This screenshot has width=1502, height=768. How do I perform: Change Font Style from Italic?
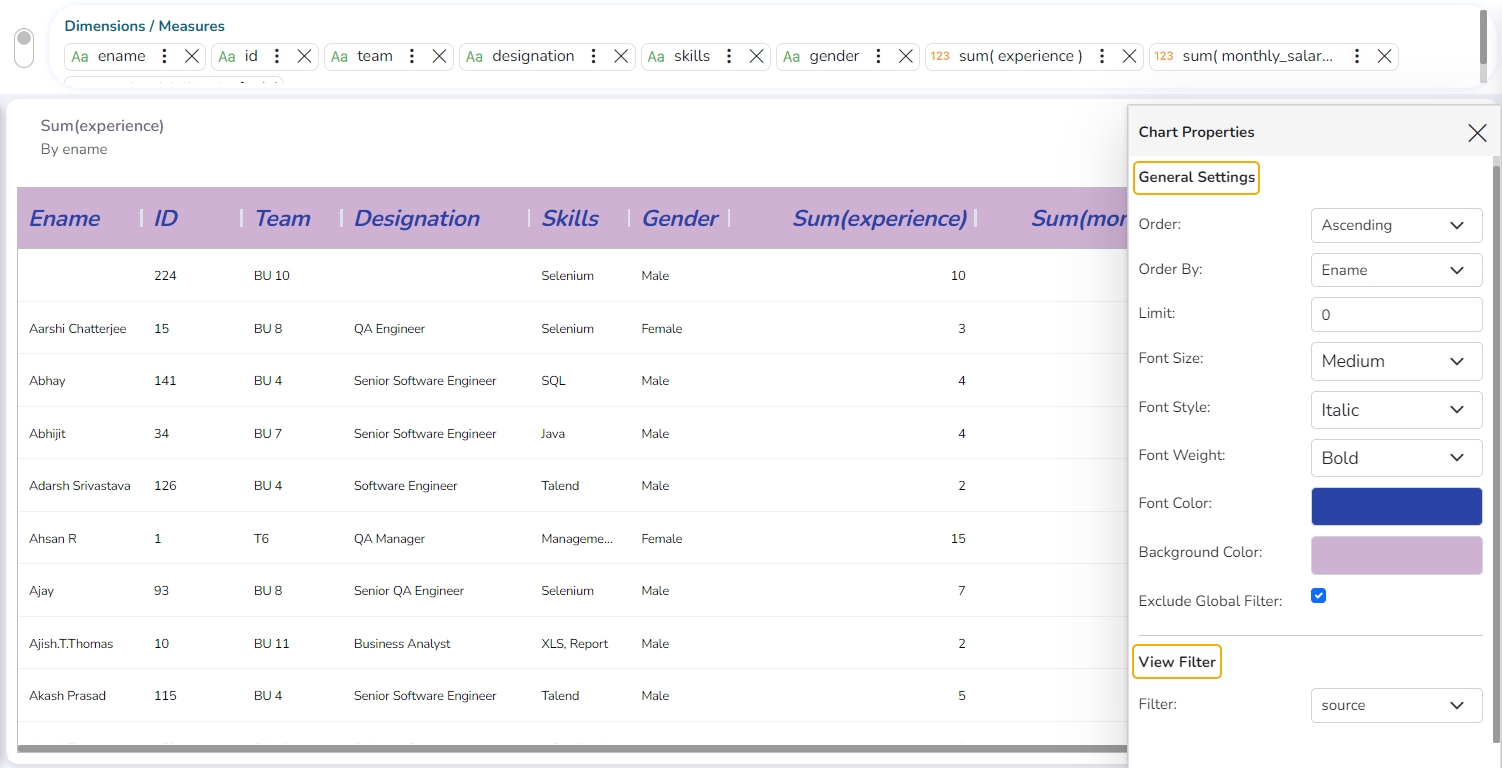pos(1395,410)
